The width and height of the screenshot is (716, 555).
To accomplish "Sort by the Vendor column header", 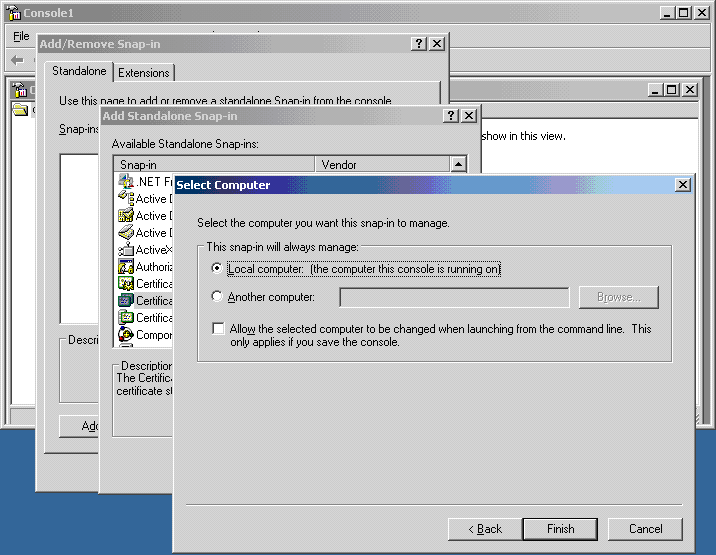I will click(382, 164).
